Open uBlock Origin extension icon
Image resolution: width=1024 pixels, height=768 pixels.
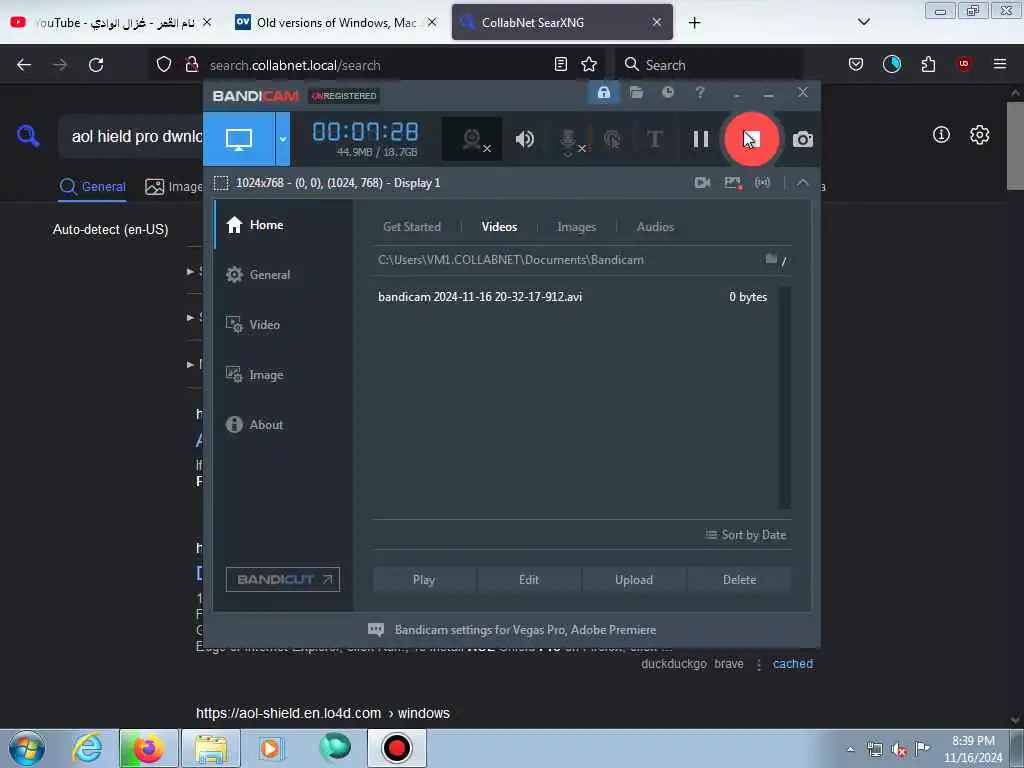click(x=964, y=64)
